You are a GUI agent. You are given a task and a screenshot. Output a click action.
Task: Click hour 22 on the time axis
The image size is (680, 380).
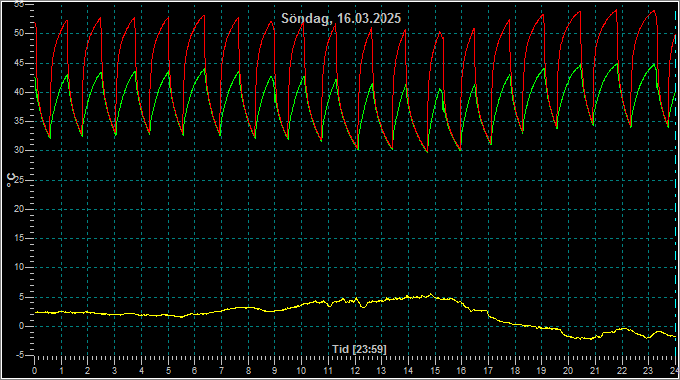coord(622,371)
